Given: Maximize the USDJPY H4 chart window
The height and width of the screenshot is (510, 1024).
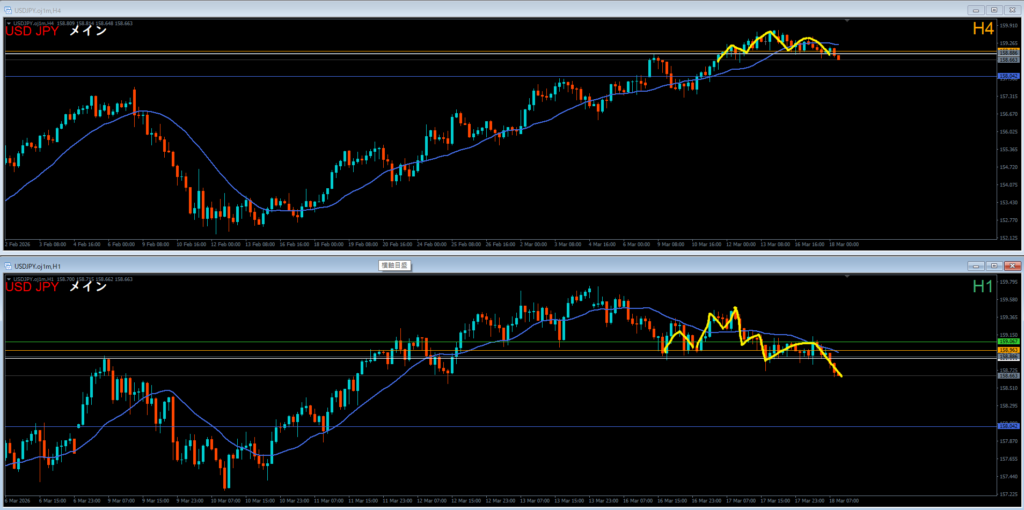Looking at the screenshot, I should click(992, 9).
